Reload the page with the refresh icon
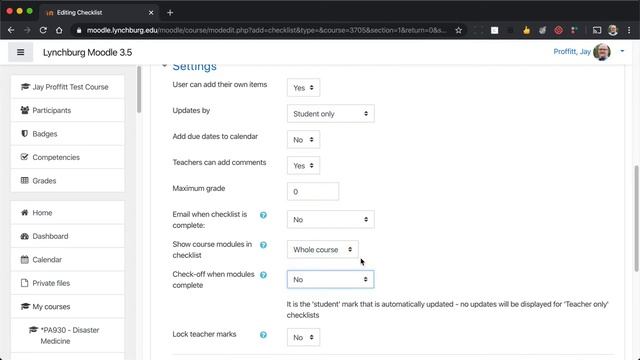 (x=43, y=30)
